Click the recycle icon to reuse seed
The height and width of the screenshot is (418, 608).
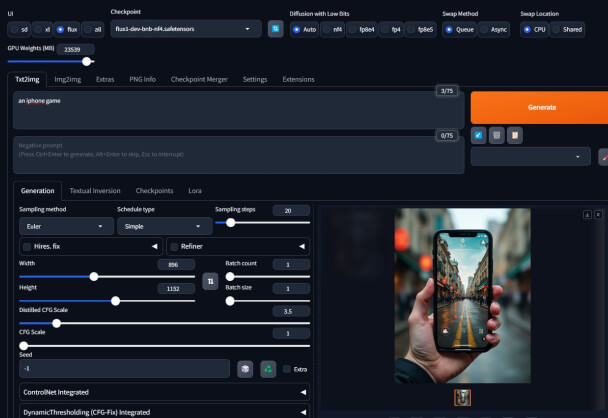tap(267, 369)
